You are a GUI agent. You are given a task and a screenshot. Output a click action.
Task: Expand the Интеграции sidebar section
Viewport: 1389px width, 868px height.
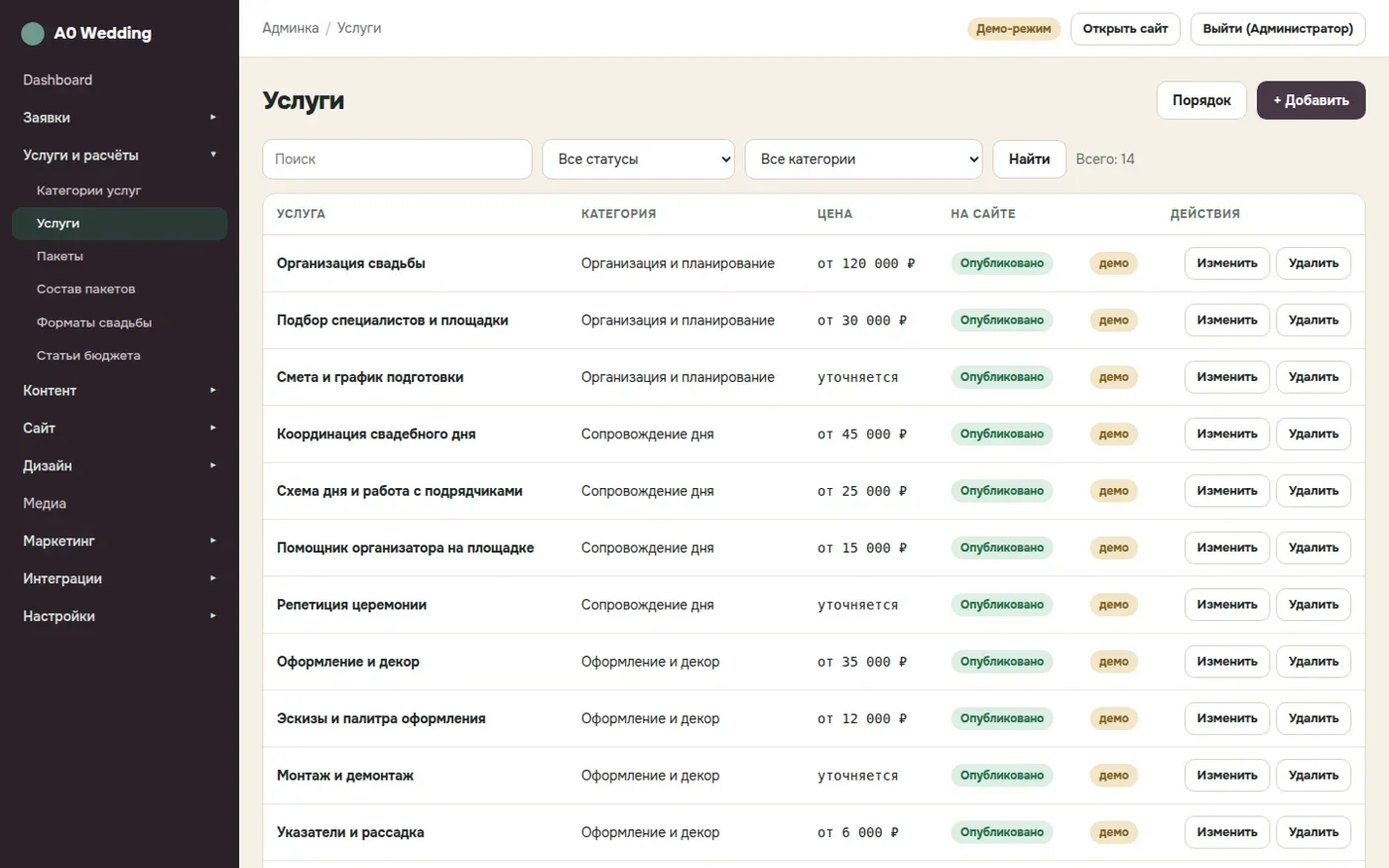pos(119,578)
